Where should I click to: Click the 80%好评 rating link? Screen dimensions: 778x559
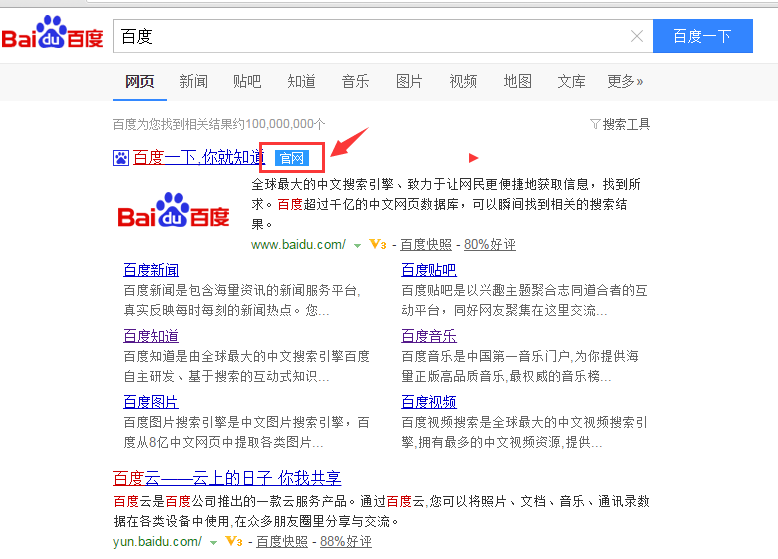pyautogui.click(x=490, y=244)
